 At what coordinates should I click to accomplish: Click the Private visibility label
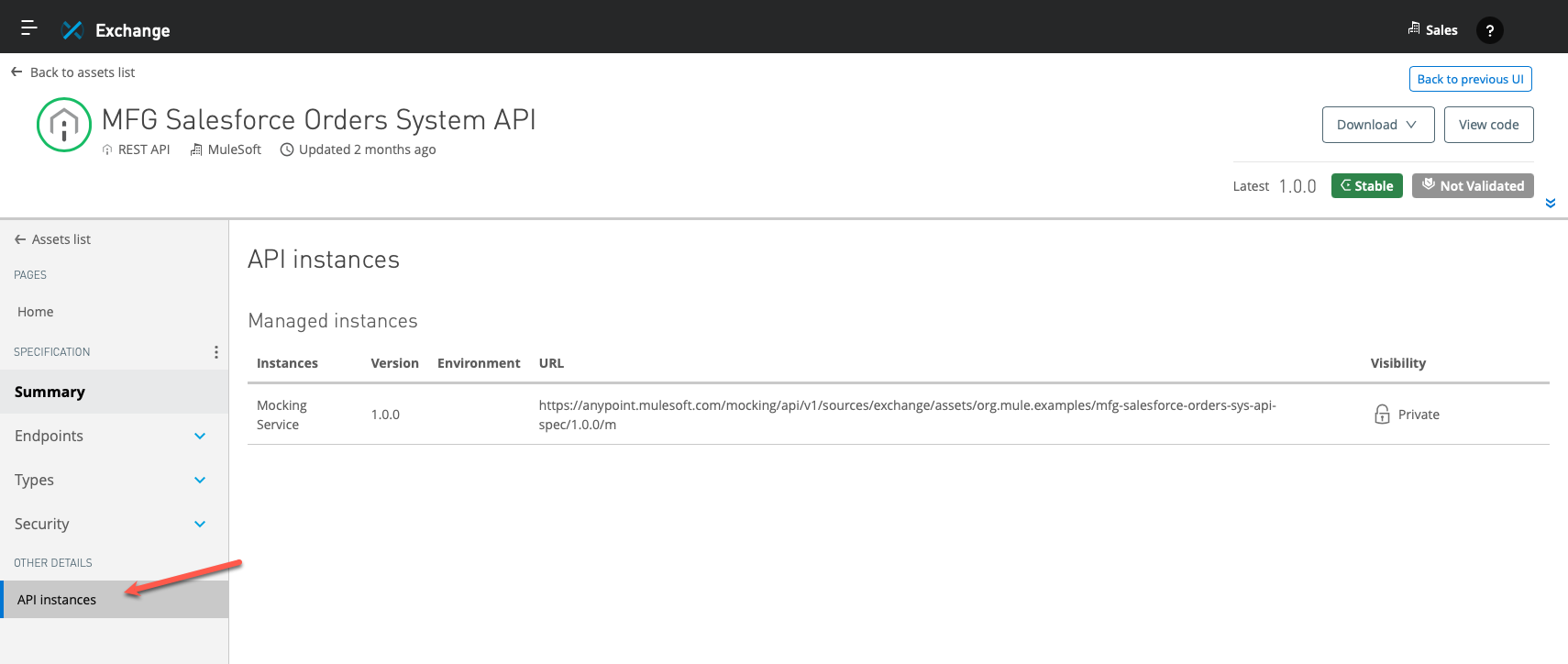1419,415
